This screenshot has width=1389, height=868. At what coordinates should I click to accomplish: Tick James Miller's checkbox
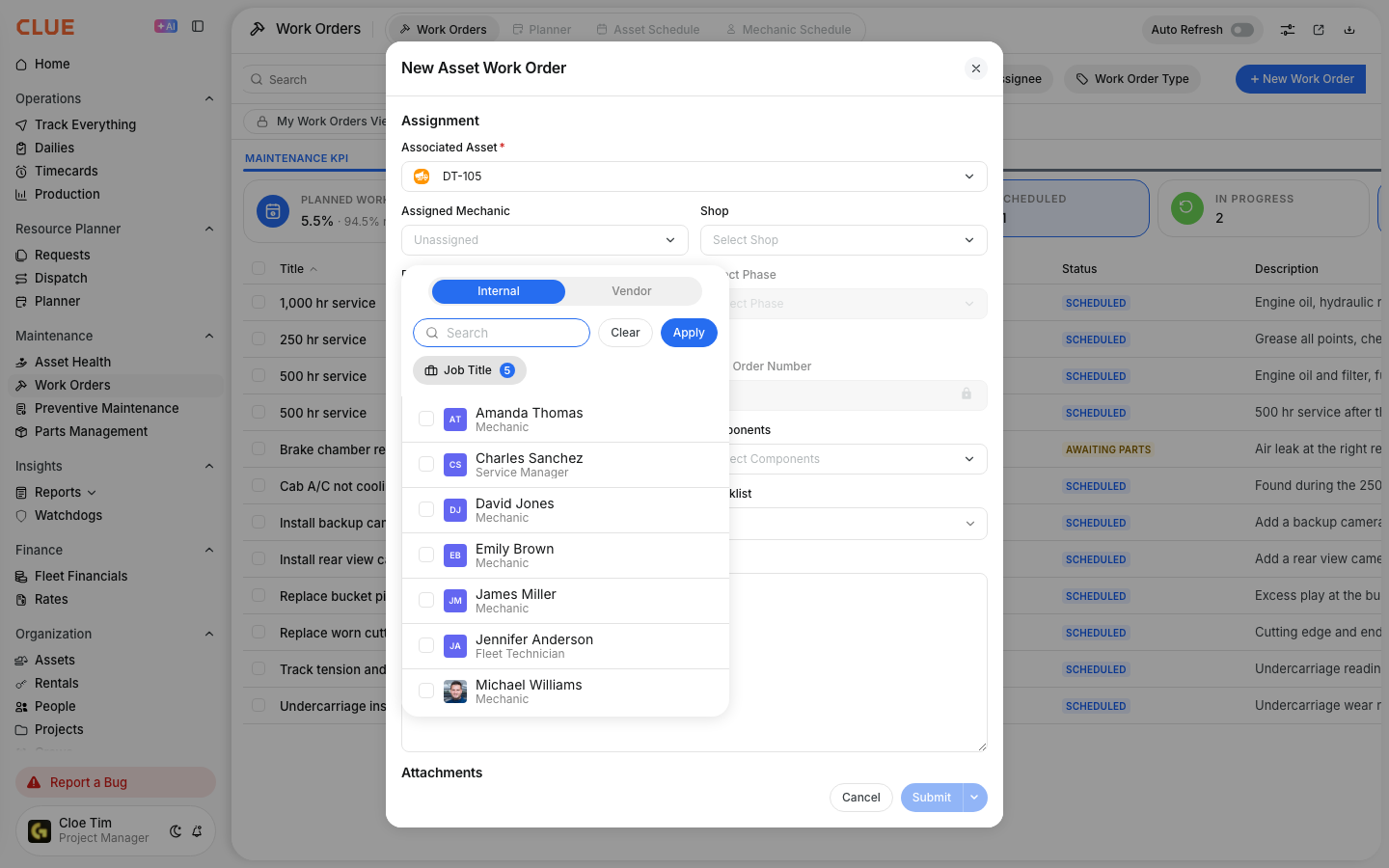pyautogui.click(x=426, y=600)
